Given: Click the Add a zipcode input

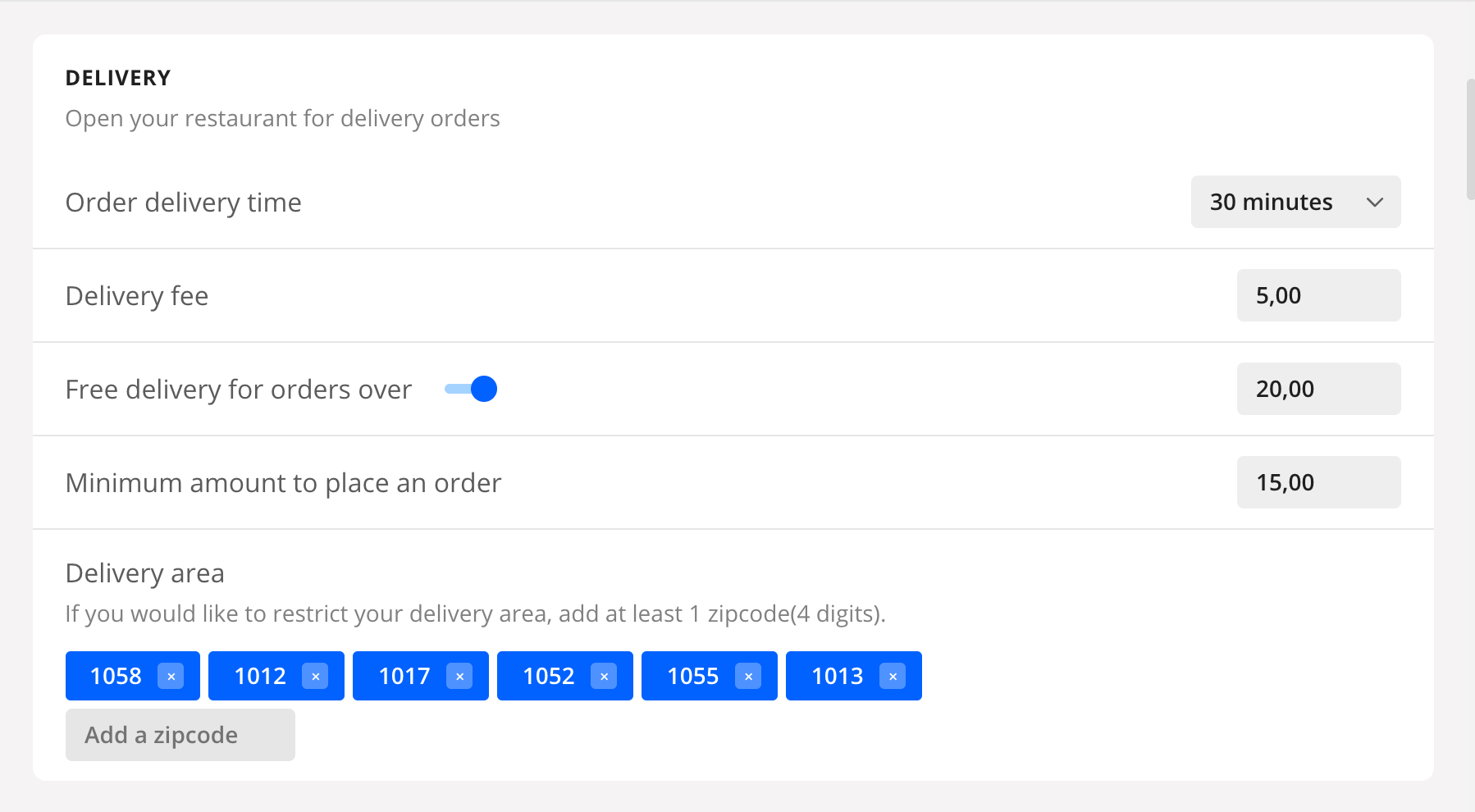Looking at the screenshot, I should click(x=180, y=735).
